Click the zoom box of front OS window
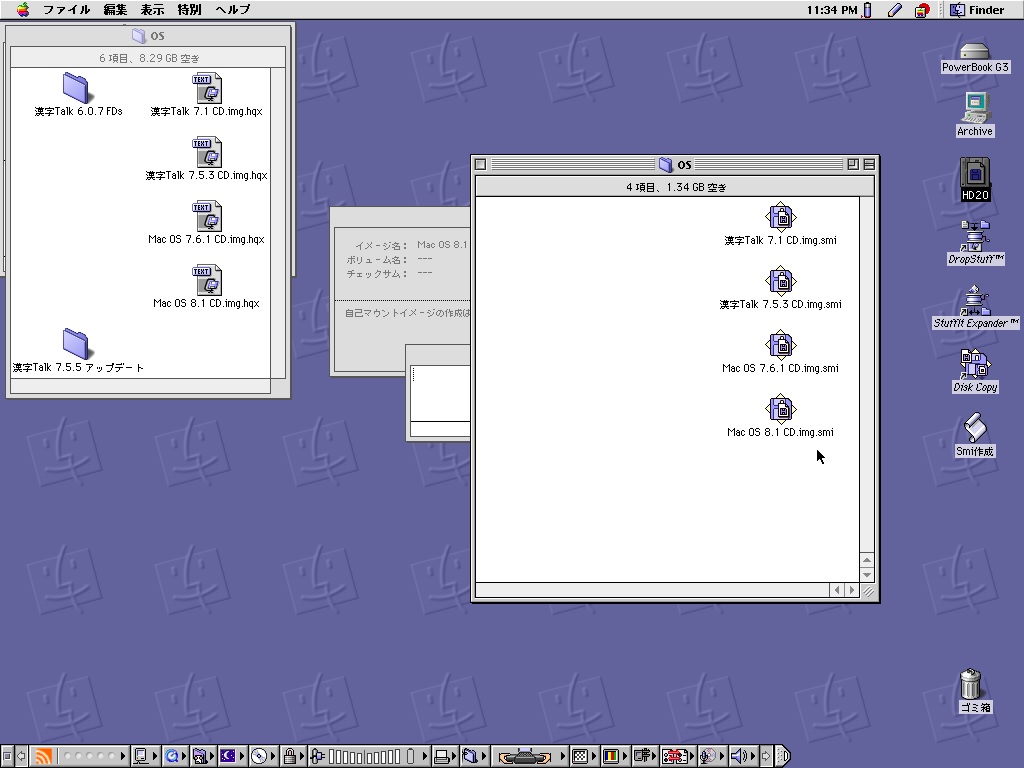Image resolution: width=1024 pixels, height=768 pixels. click(x=853, y=165)
